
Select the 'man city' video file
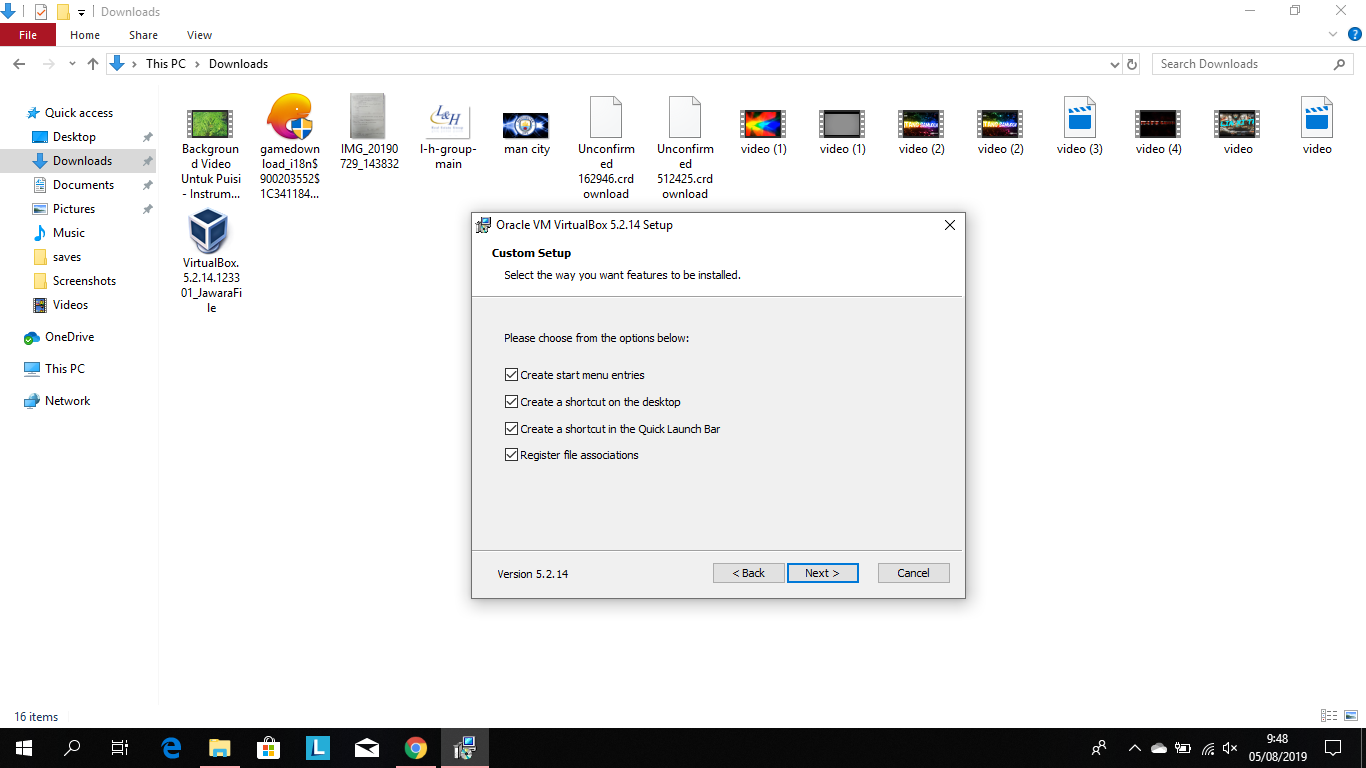pos(526,132)
